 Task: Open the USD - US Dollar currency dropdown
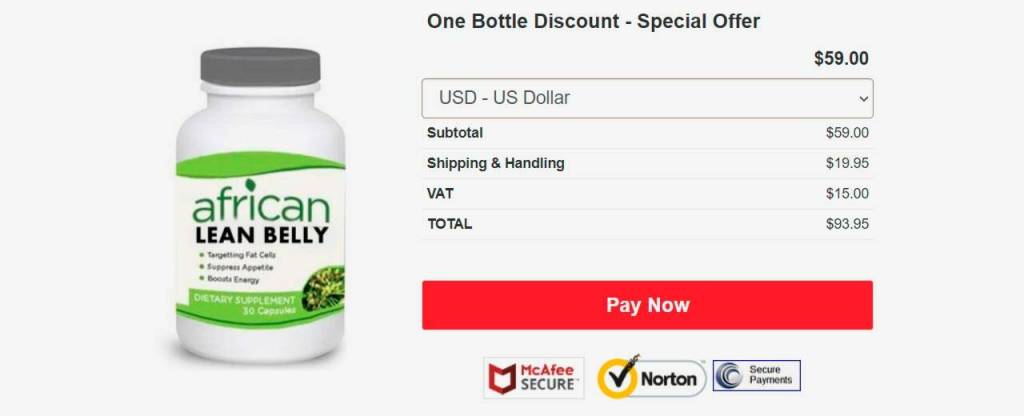tap(647, 99)
